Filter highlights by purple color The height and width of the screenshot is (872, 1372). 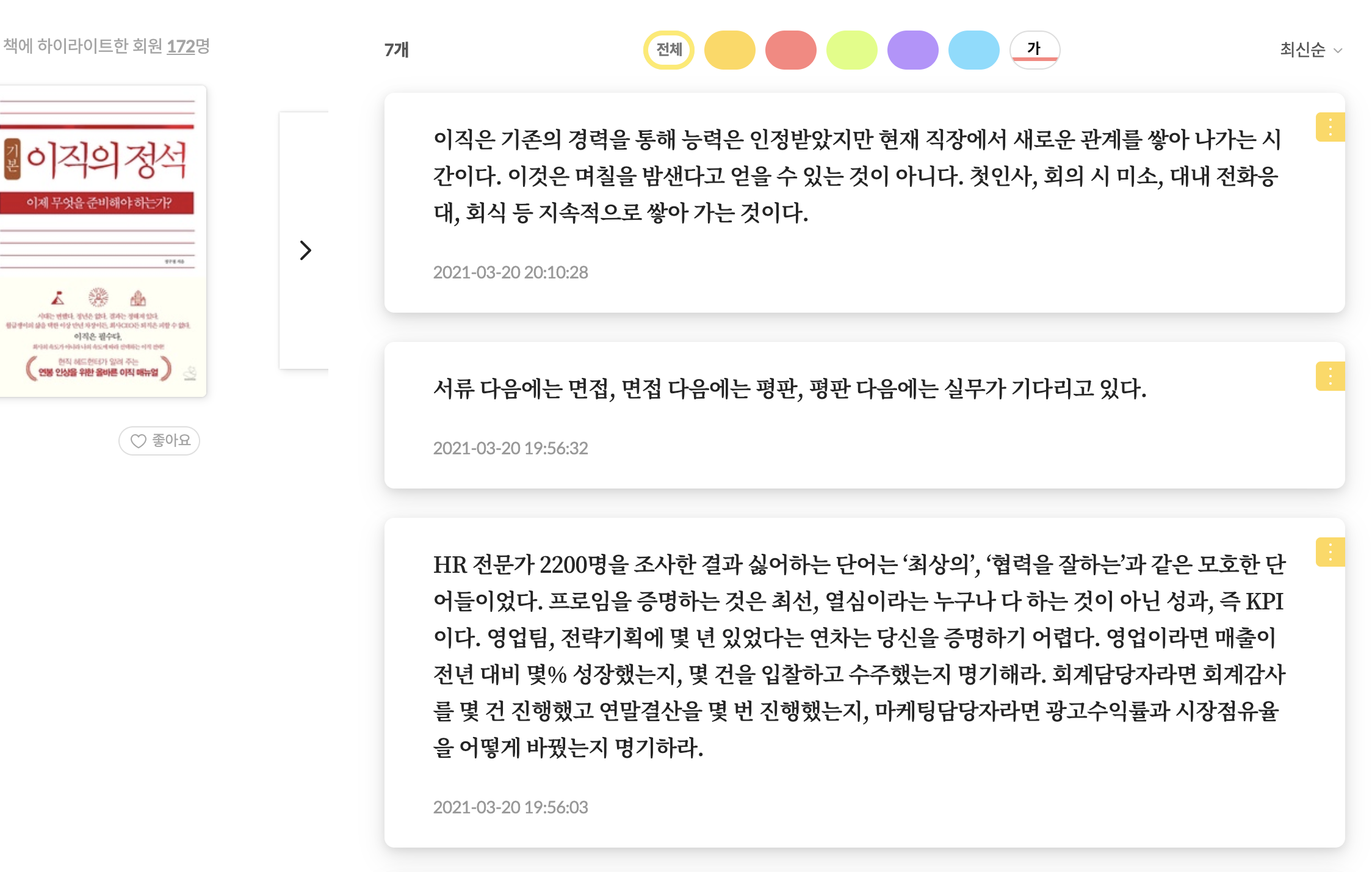pyautogui.click(x=912, y=49)
